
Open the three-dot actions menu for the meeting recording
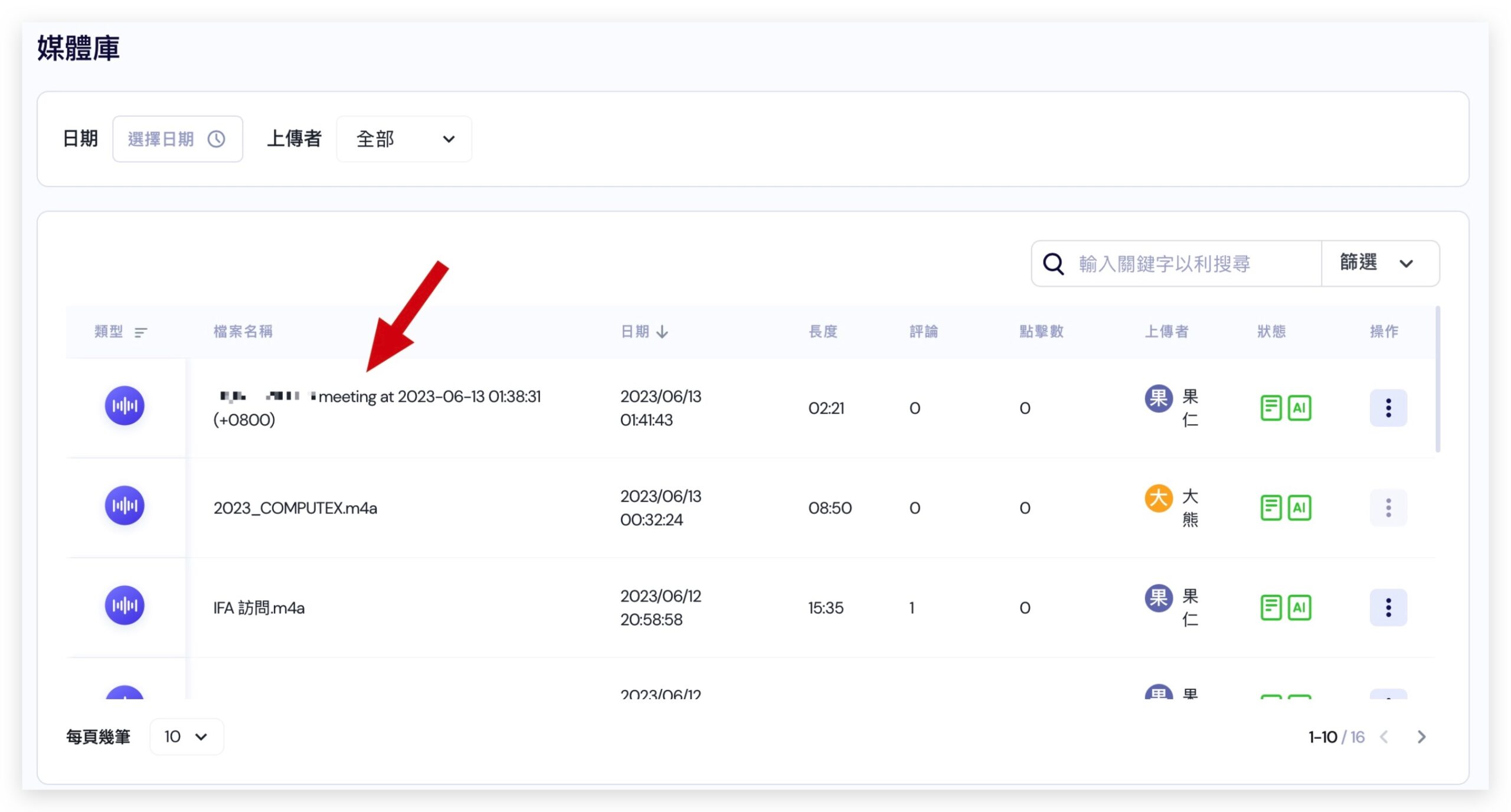tap(1388, 408)
